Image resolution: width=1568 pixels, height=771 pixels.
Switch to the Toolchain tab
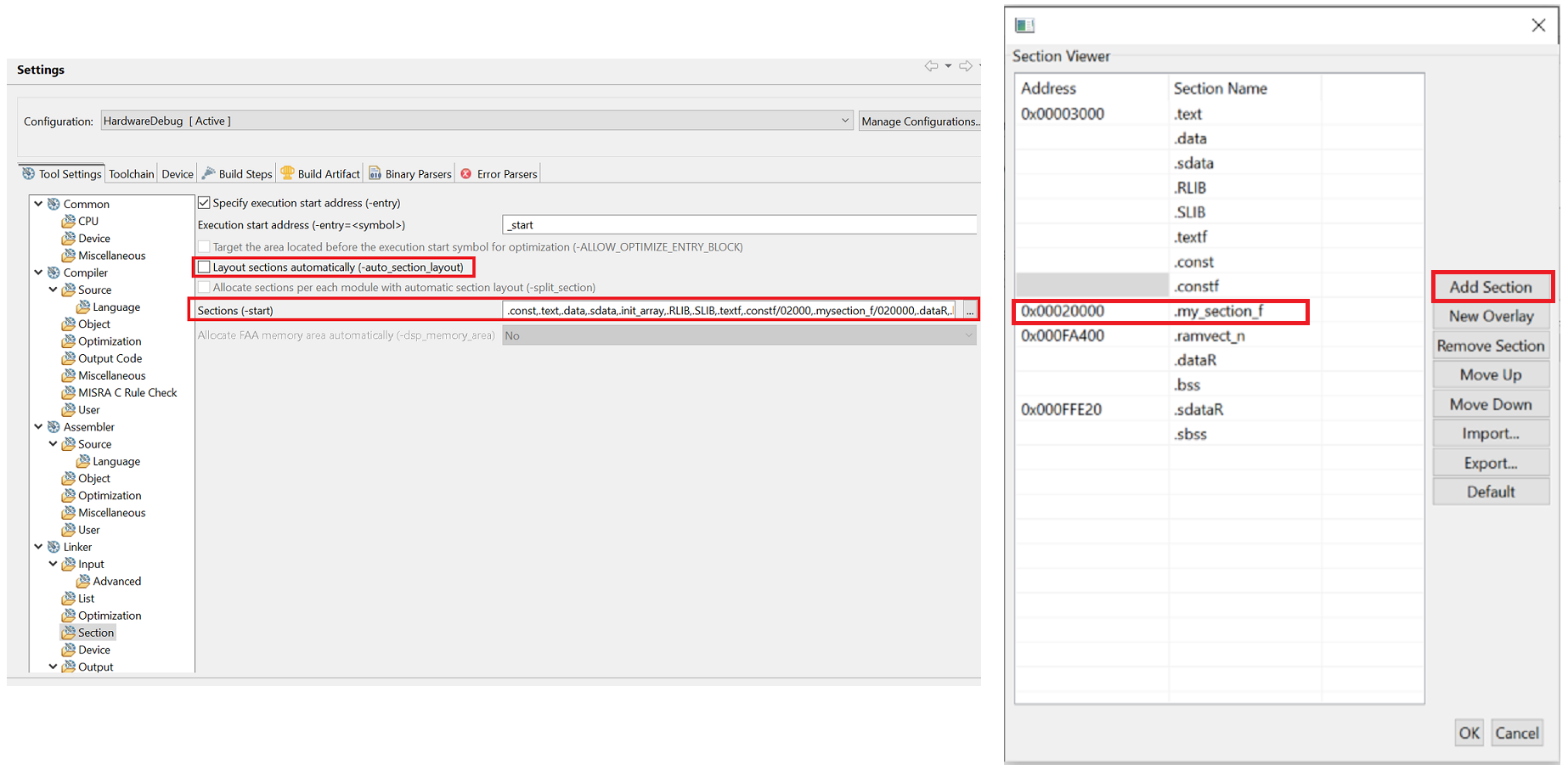pos(132,174)
